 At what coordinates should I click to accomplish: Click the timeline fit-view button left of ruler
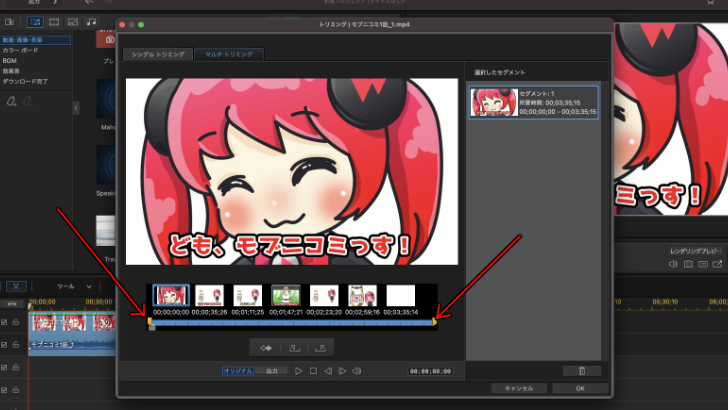tap(12, 304)
